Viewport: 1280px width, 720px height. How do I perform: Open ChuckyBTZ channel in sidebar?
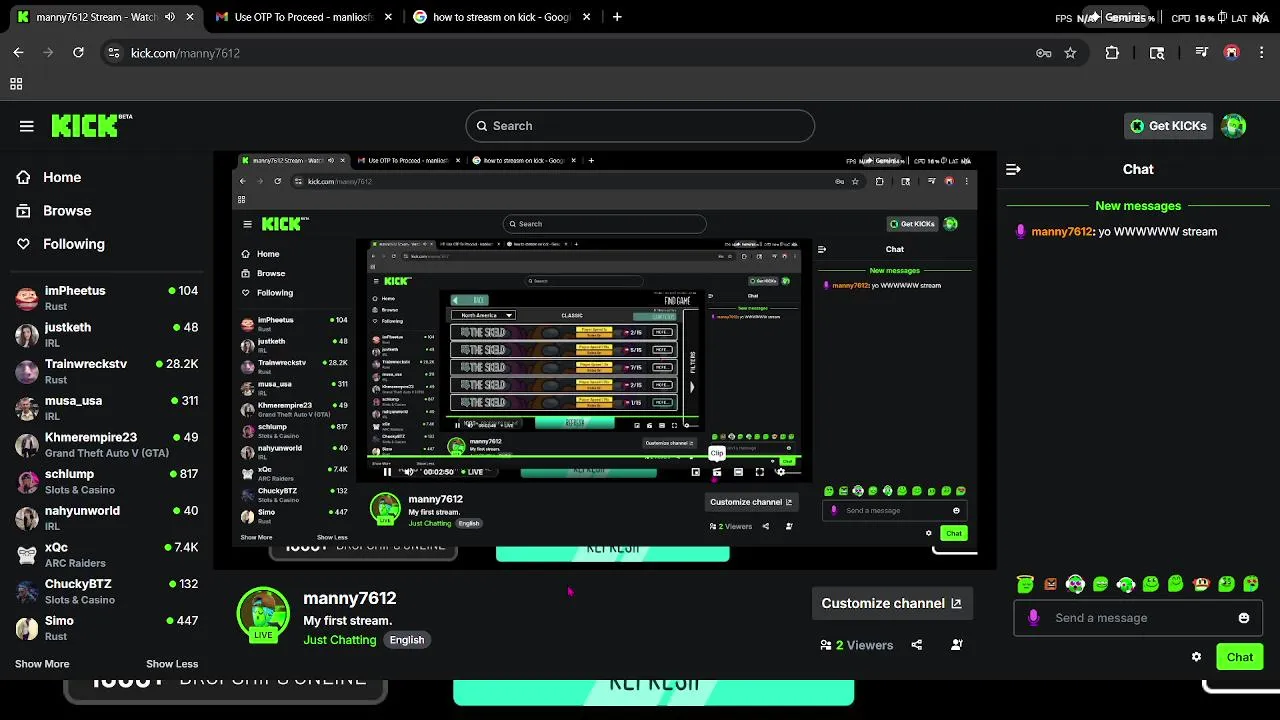(106, 591)
